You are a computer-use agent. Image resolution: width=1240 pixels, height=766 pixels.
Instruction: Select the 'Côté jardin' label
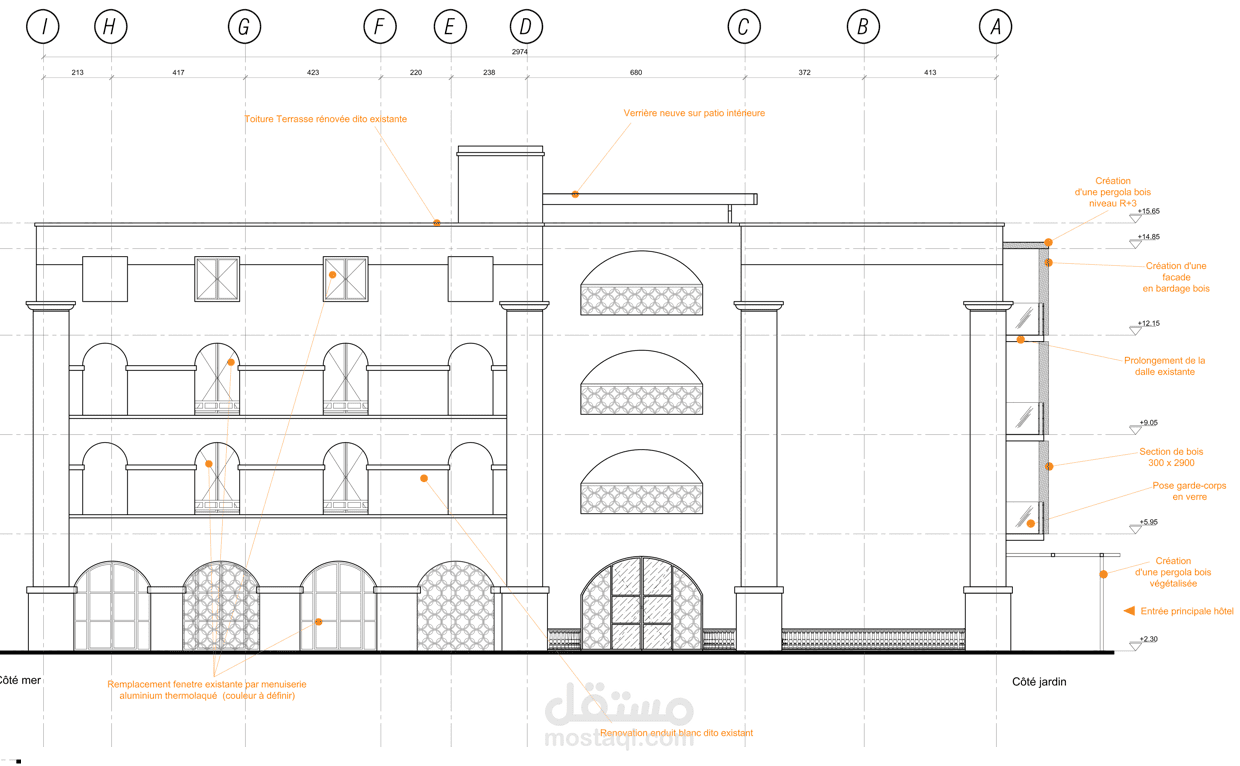pyautogui.click(x=1039, y=682)
